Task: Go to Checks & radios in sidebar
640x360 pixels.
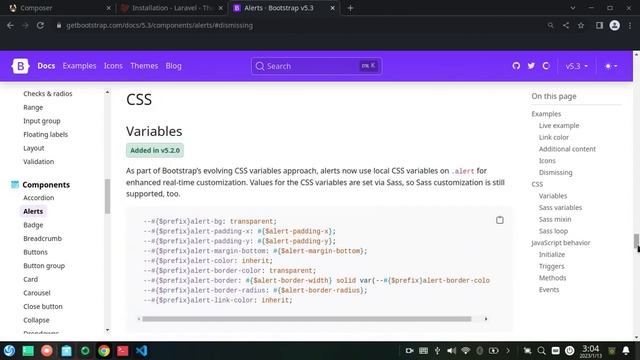Action: point(48,93)
